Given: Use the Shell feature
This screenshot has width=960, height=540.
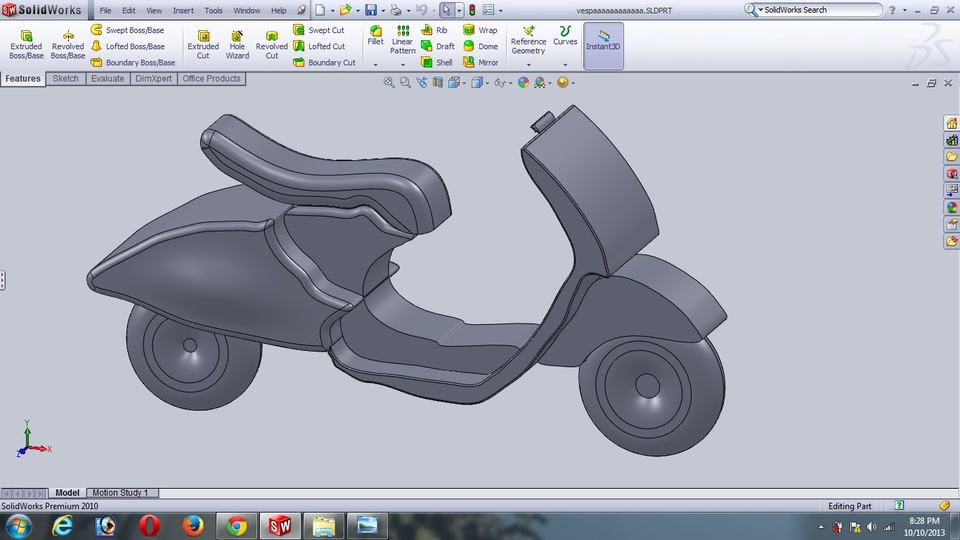Looking at the screenshot, I should (437, 62).
